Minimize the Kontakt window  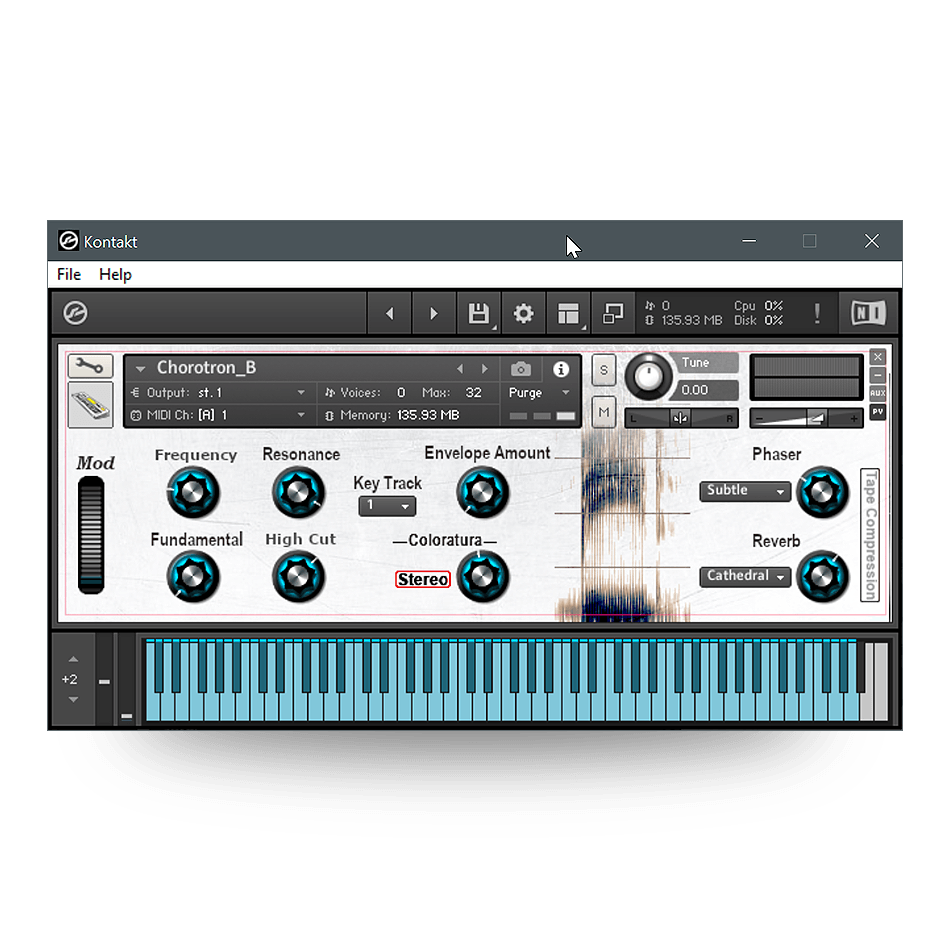pos(749,241)
